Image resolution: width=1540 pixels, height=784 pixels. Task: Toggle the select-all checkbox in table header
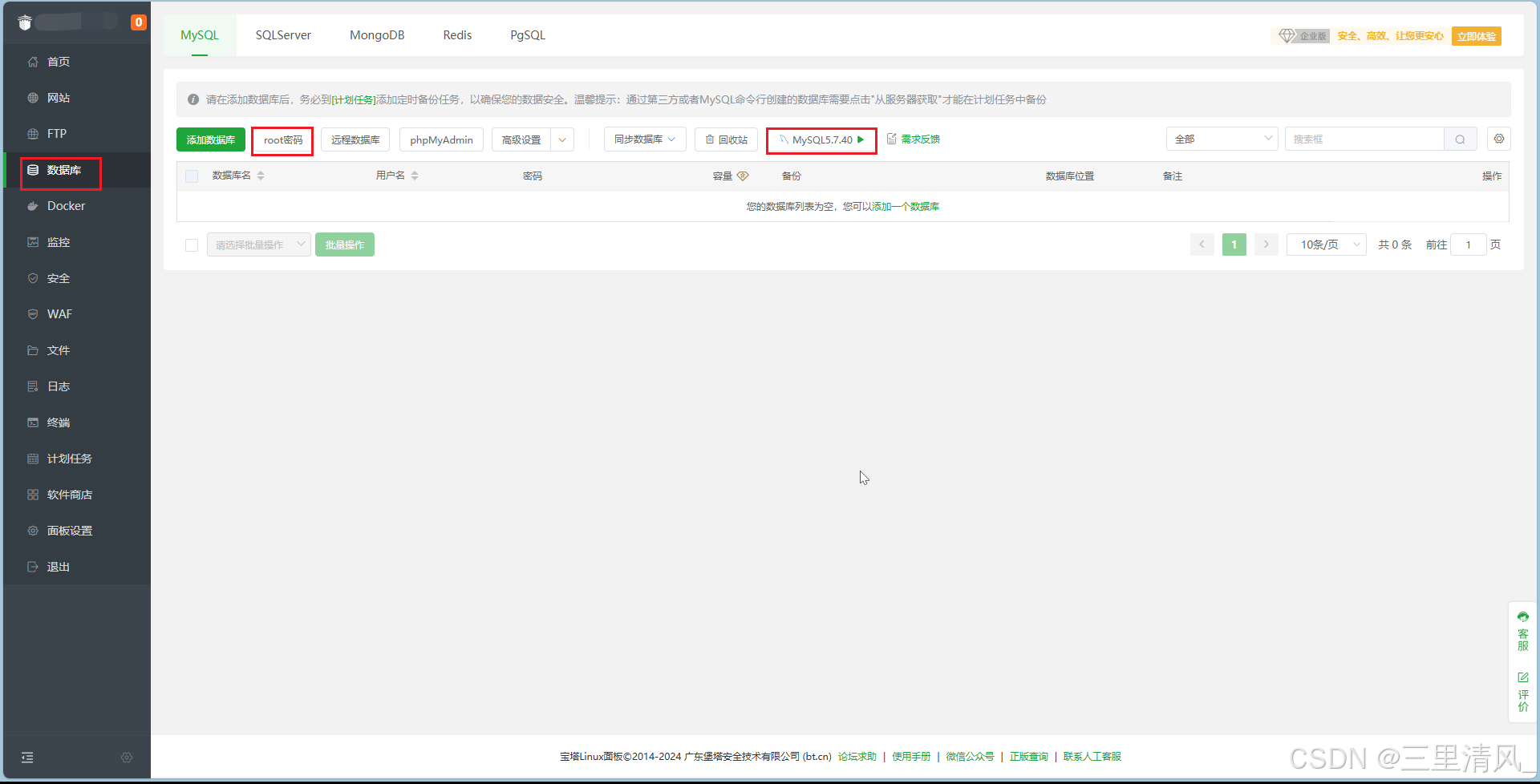click(192, 176)
